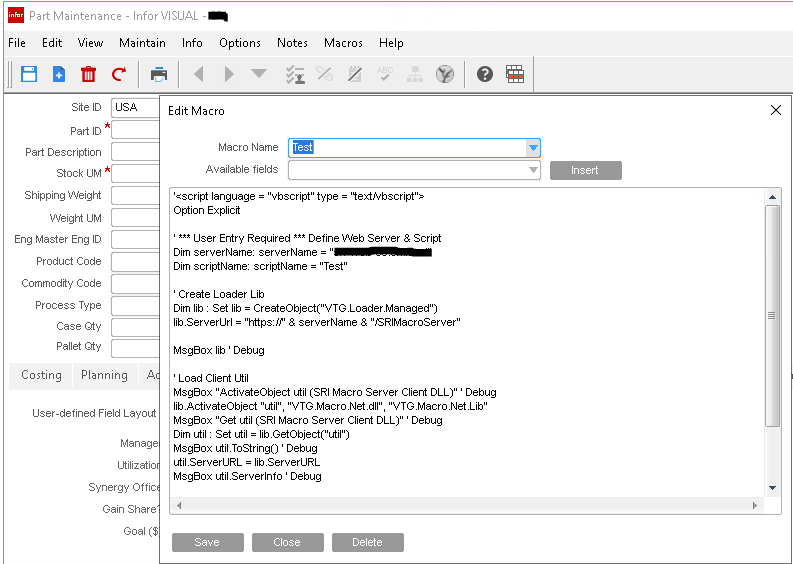The width and height of the screenshot is (793, 564).
Task: Click the Part Description input field
Action: [136, 152]
